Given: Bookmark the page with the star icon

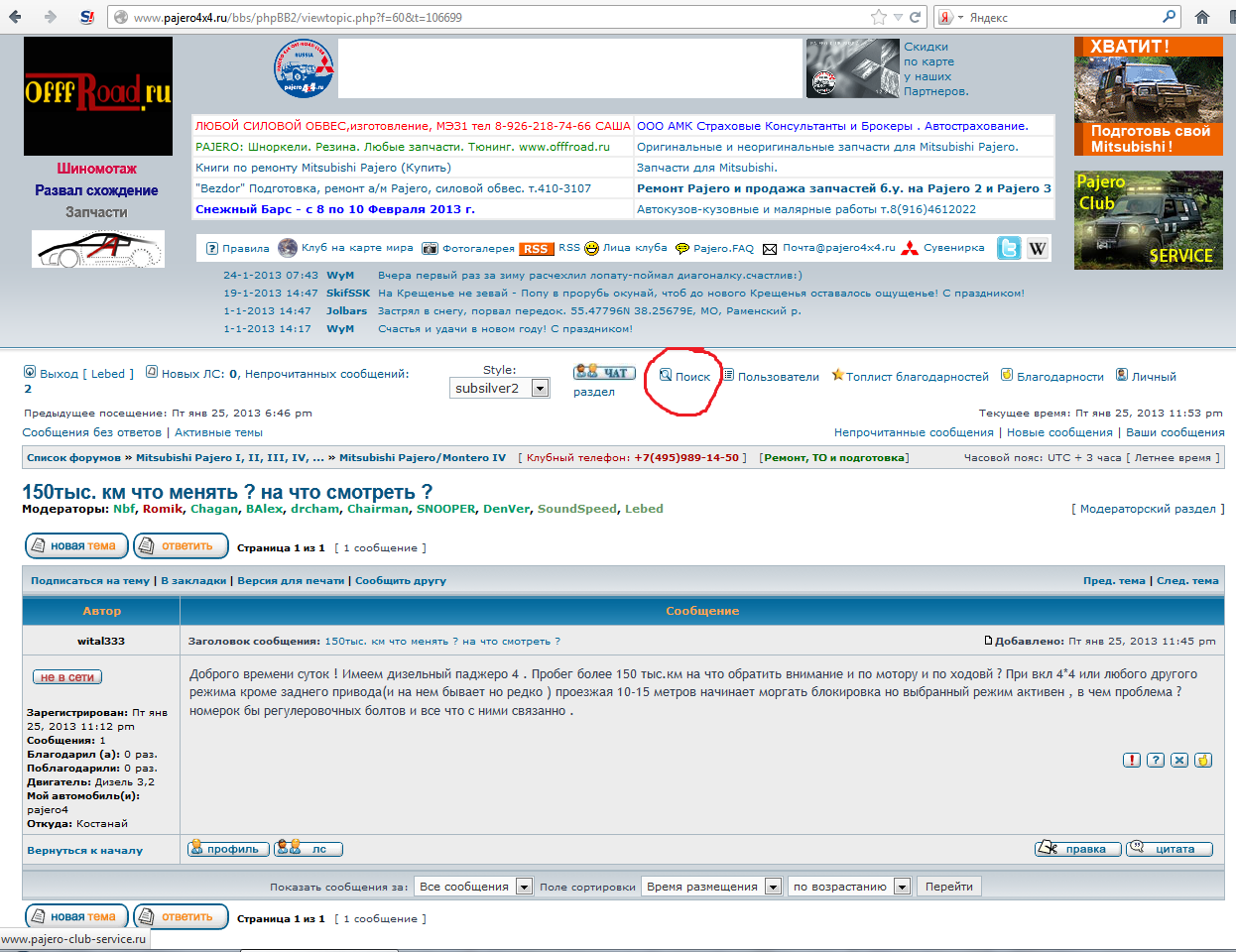Looking at the screenshot, I should [x=878, y=17].
